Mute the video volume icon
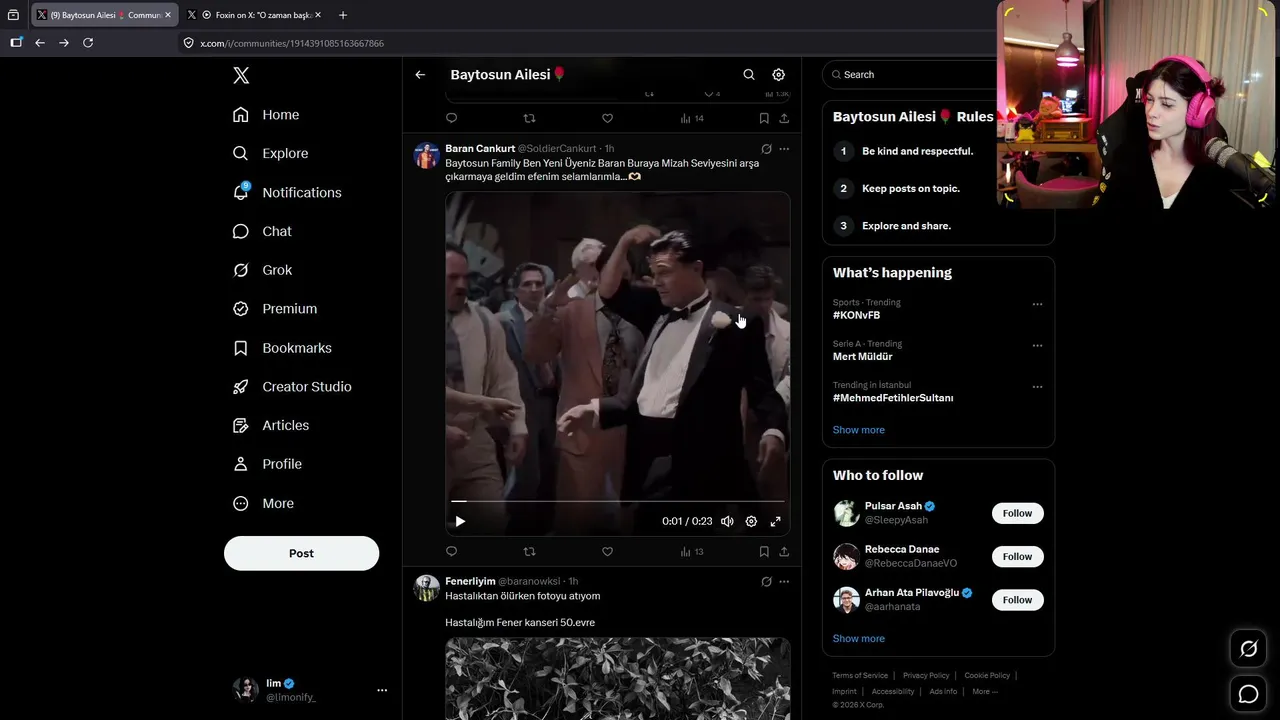The image size is (1280, 720). tap(727, 521)
